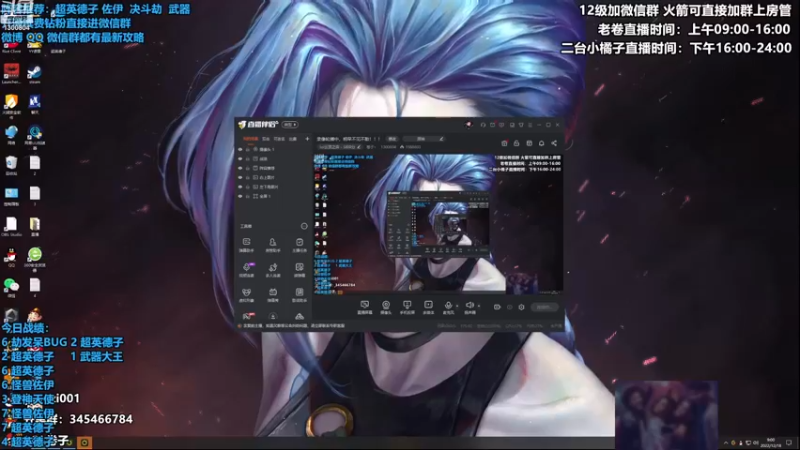Toggle visibility of the 摄像头 1 source

240,149
